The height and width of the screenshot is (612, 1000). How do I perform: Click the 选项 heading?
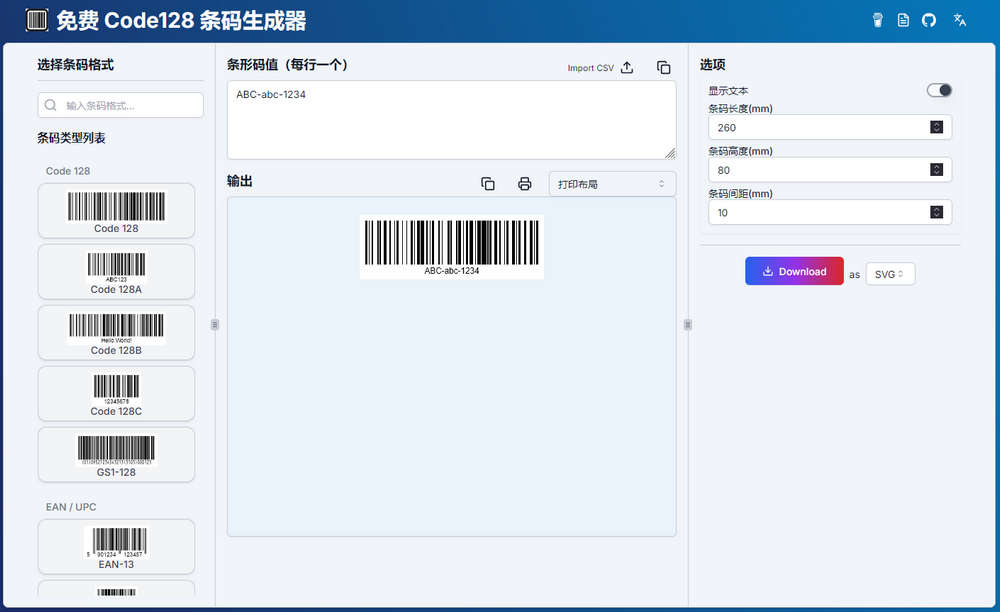point(712,64)
